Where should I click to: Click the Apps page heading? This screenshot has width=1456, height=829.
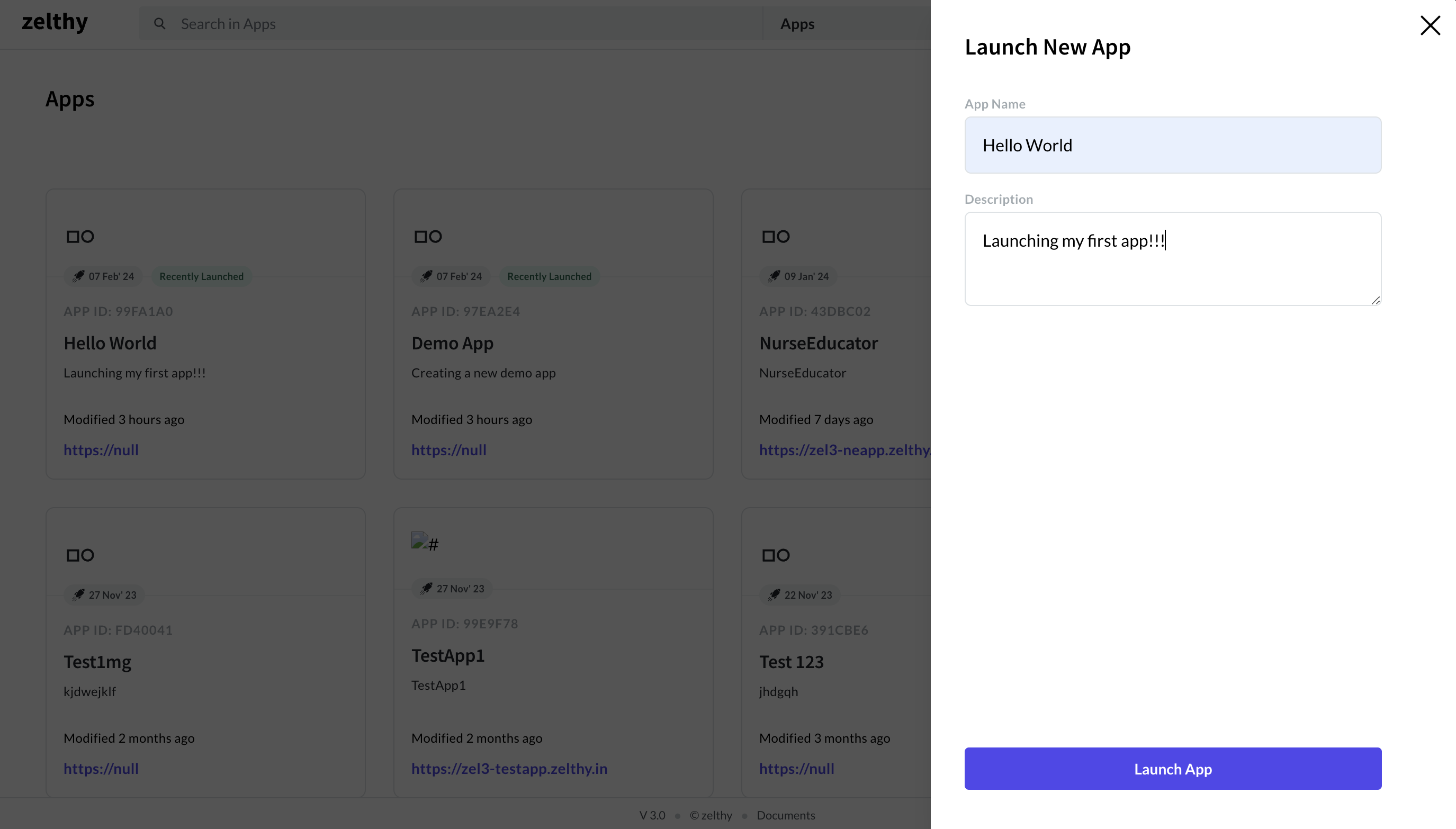(x=70, y=99)
